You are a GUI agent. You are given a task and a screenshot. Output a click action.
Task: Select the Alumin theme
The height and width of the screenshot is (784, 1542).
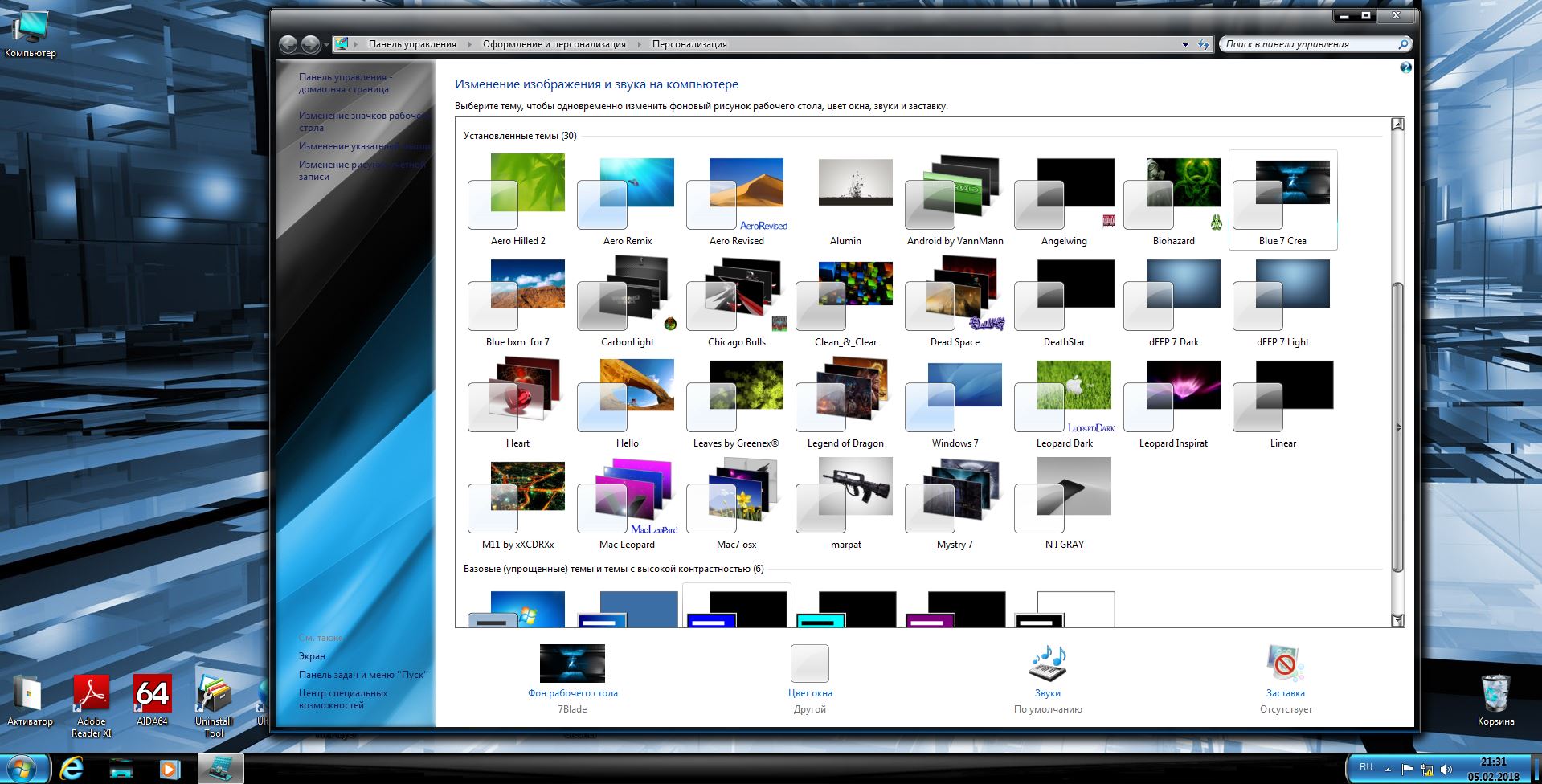pos(846,201)
